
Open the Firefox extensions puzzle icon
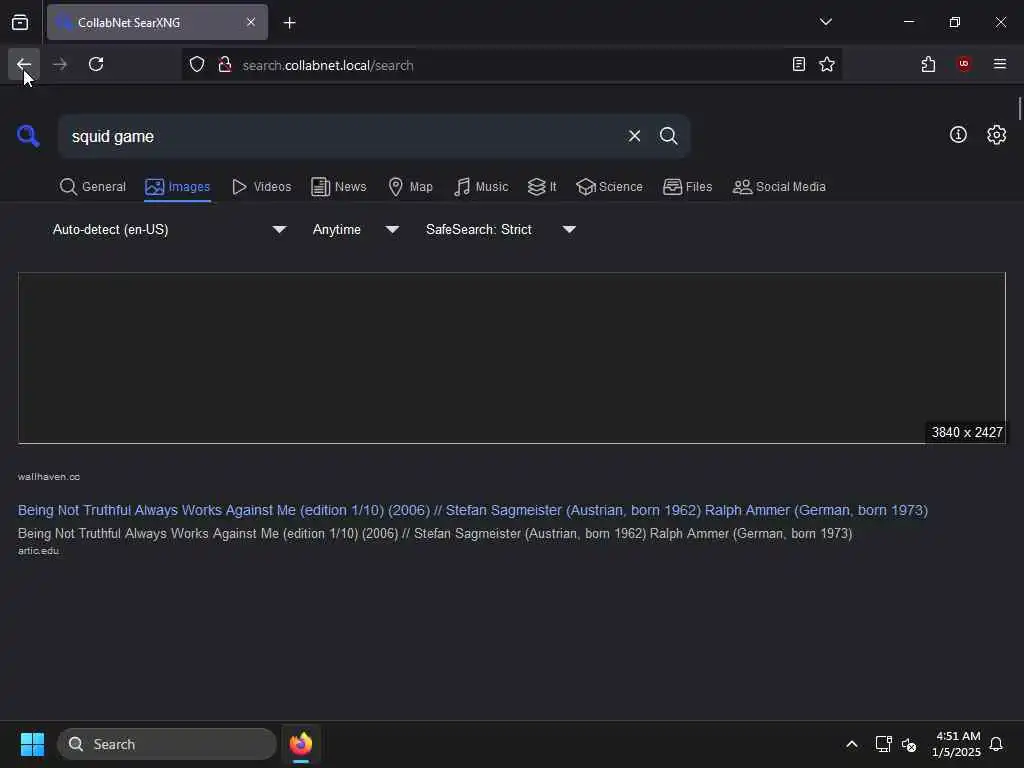tap(928, 64)
